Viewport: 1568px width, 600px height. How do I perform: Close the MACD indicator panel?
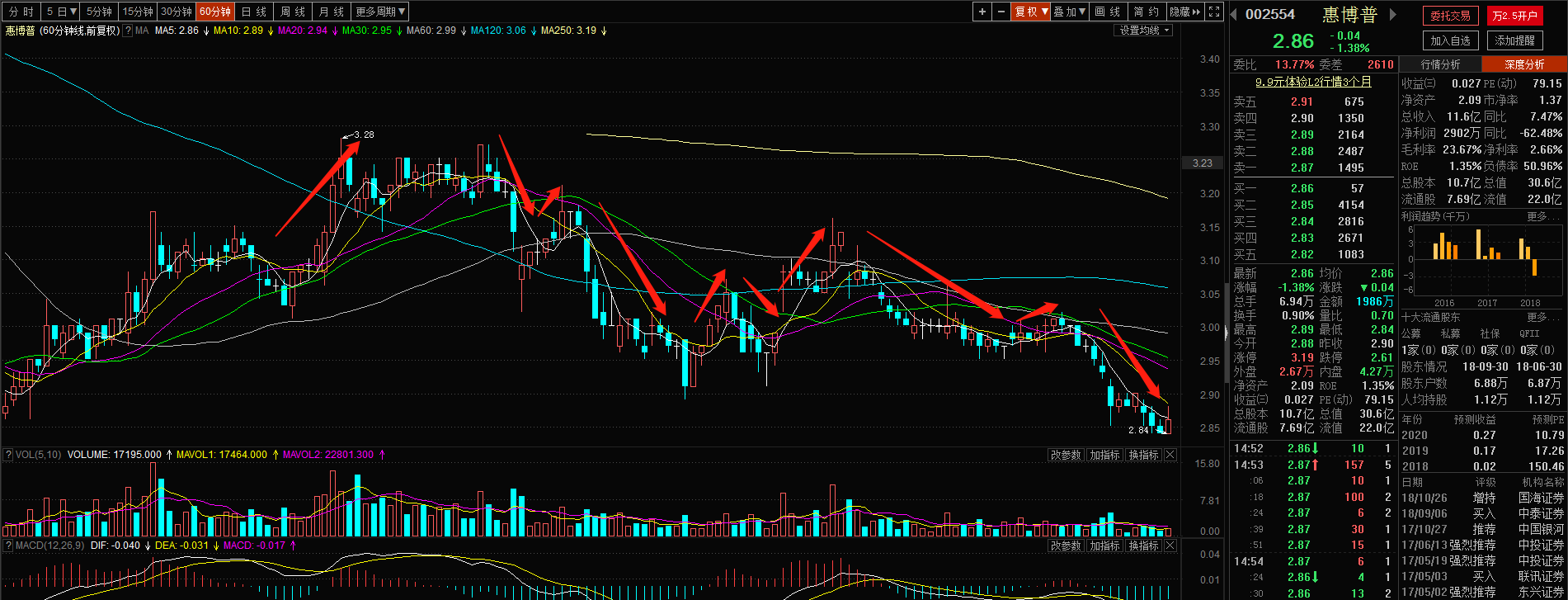pyautogui.click(x=1170, y=546)
